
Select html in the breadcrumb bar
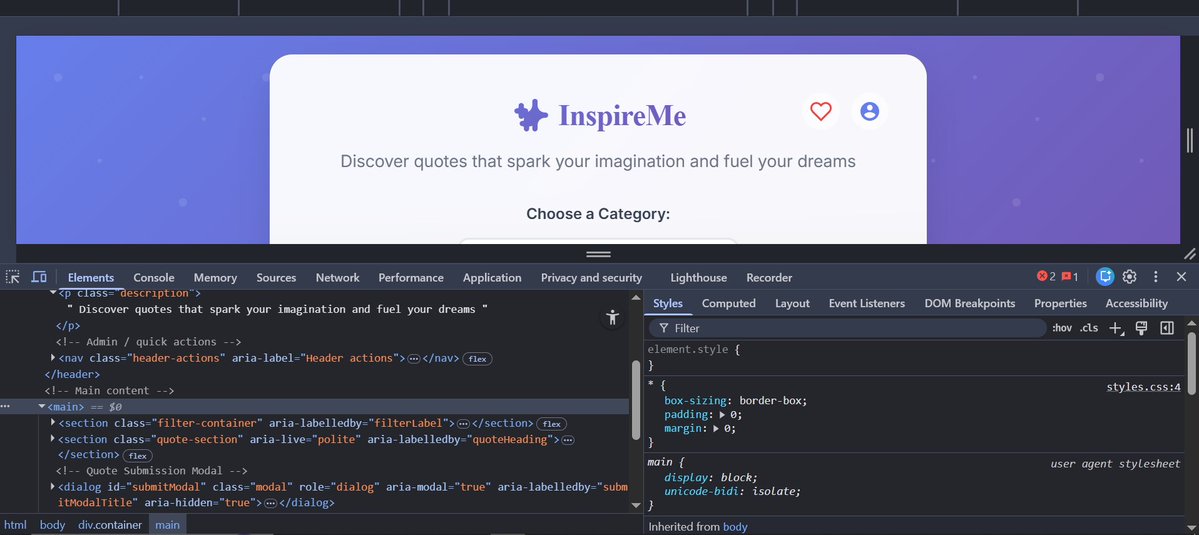pyautogui.click(x=15, y=525)
